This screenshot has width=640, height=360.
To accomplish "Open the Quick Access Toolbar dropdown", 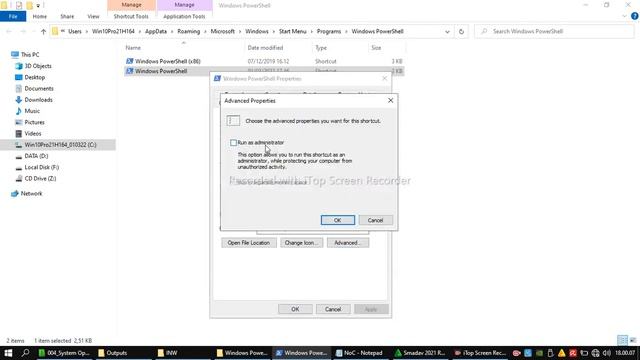I will [38, 6].
